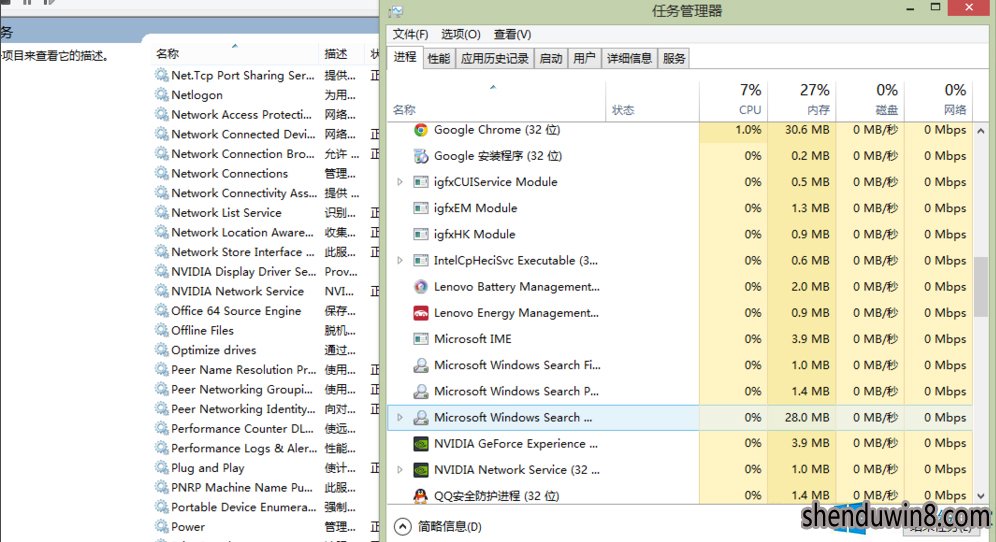996x542 pixels.
Task: Click the Task Manager title bar icon
Action: [396, 11]
